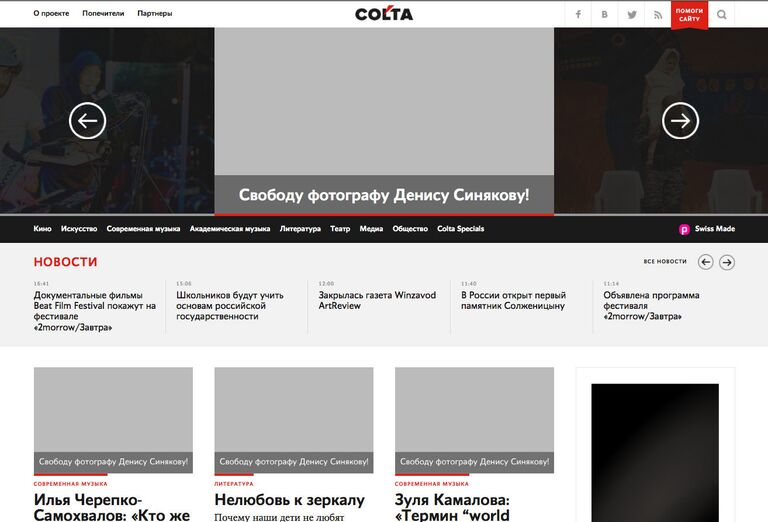Open the 'Общество' section
Viewport: 768px width, 522px height.
coord(410,229)
